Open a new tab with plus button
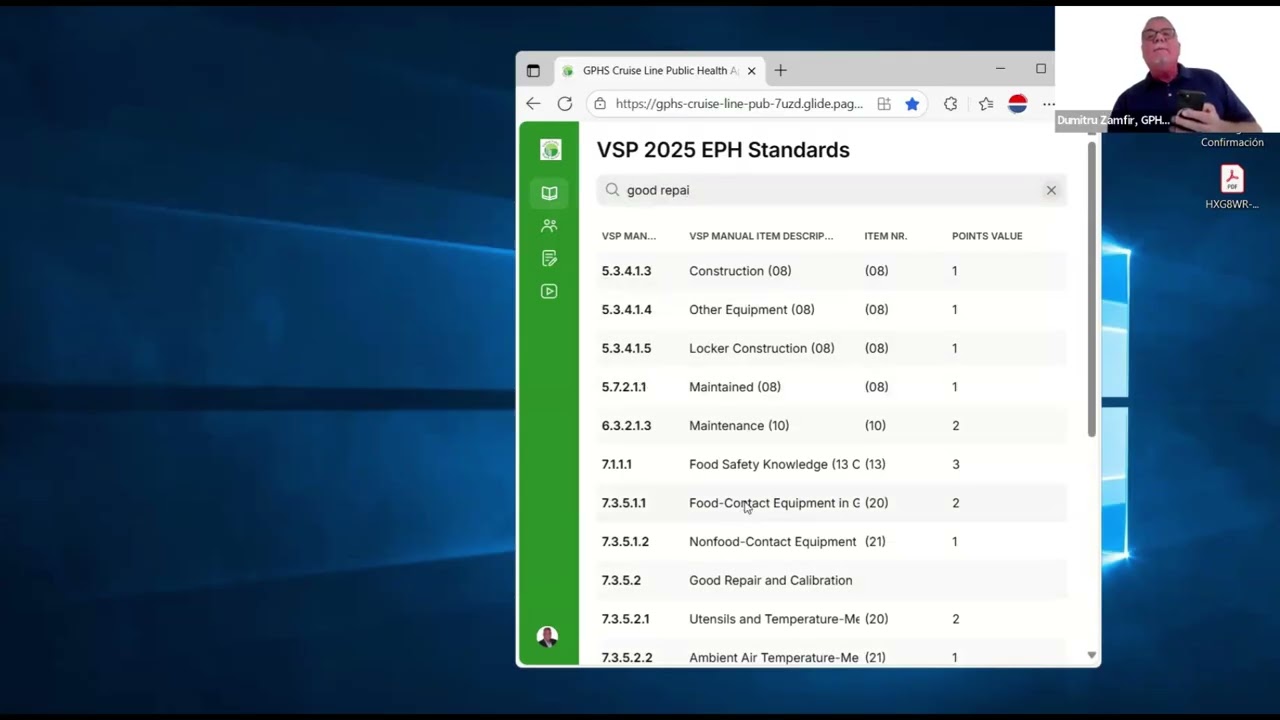 click(781, 70)
